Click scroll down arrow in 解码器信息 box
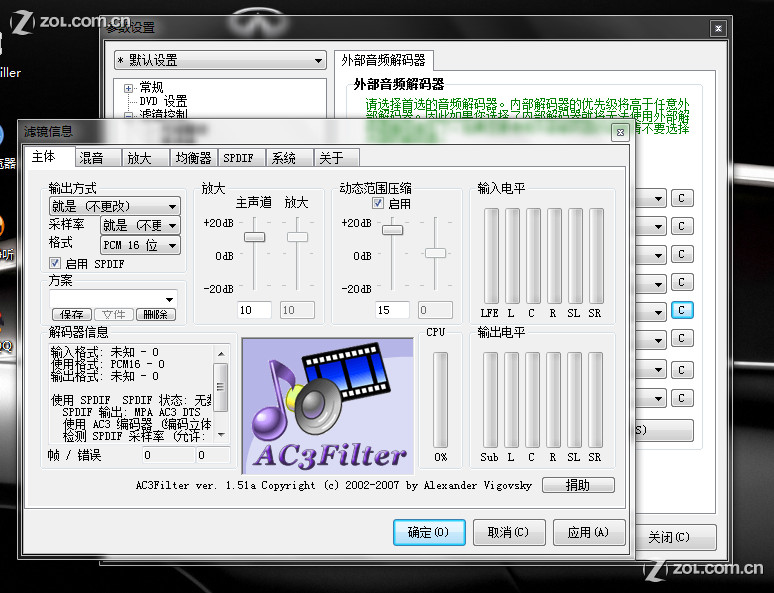The image size is (774, 593). [x=221, y=435]
